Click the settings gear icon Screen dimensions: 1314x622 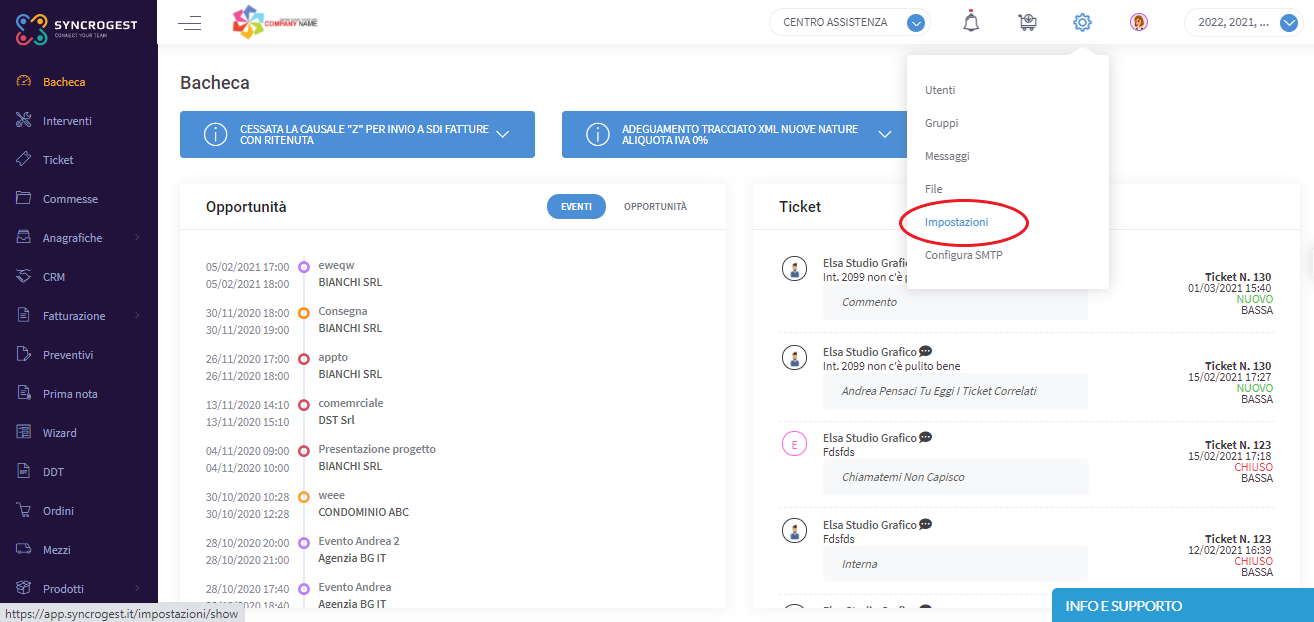pyautogui.click(x=1082, y=22)
